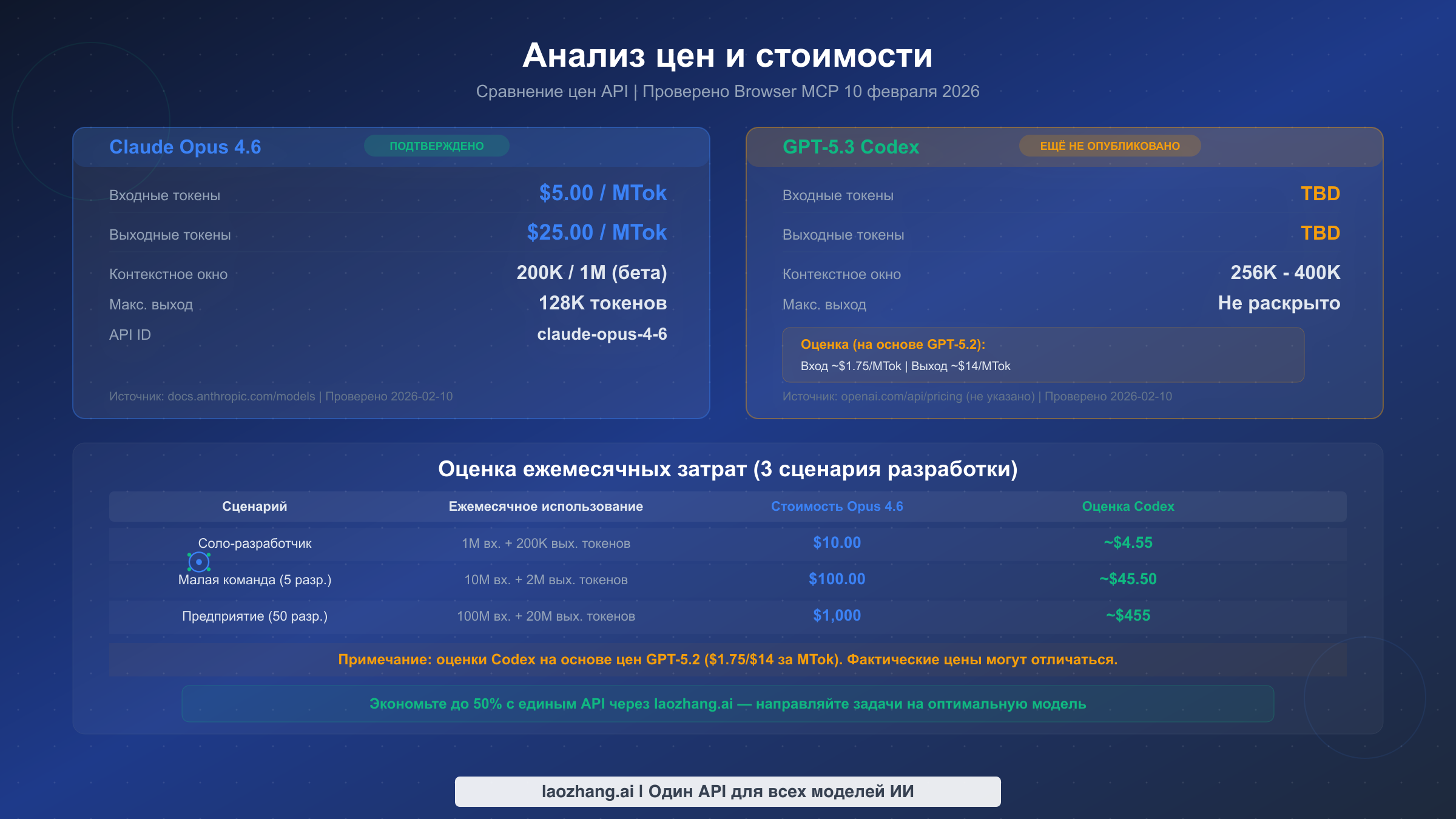1456x819 pixels.
Task: Click the green savings banner about laozhang.ai API
Action: click(x=727, y=704)
